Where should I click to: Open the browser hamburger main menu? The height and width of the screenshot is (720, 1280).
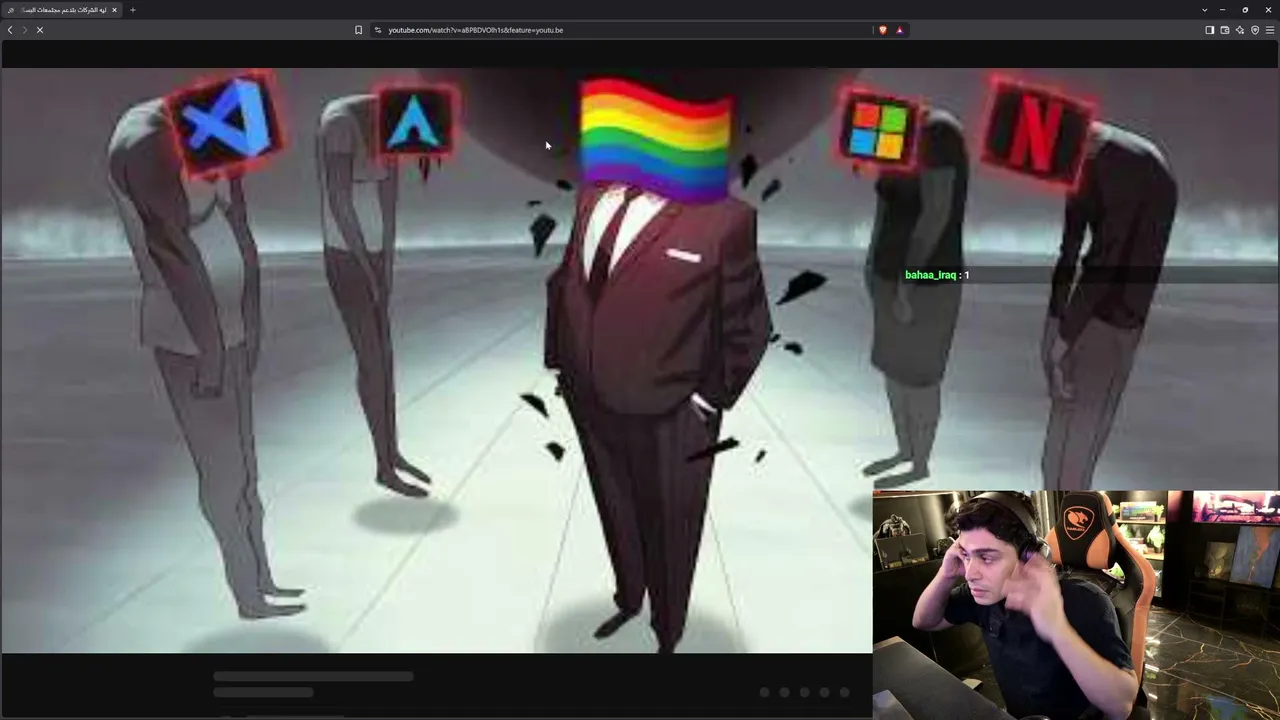tap(1270, 30)
